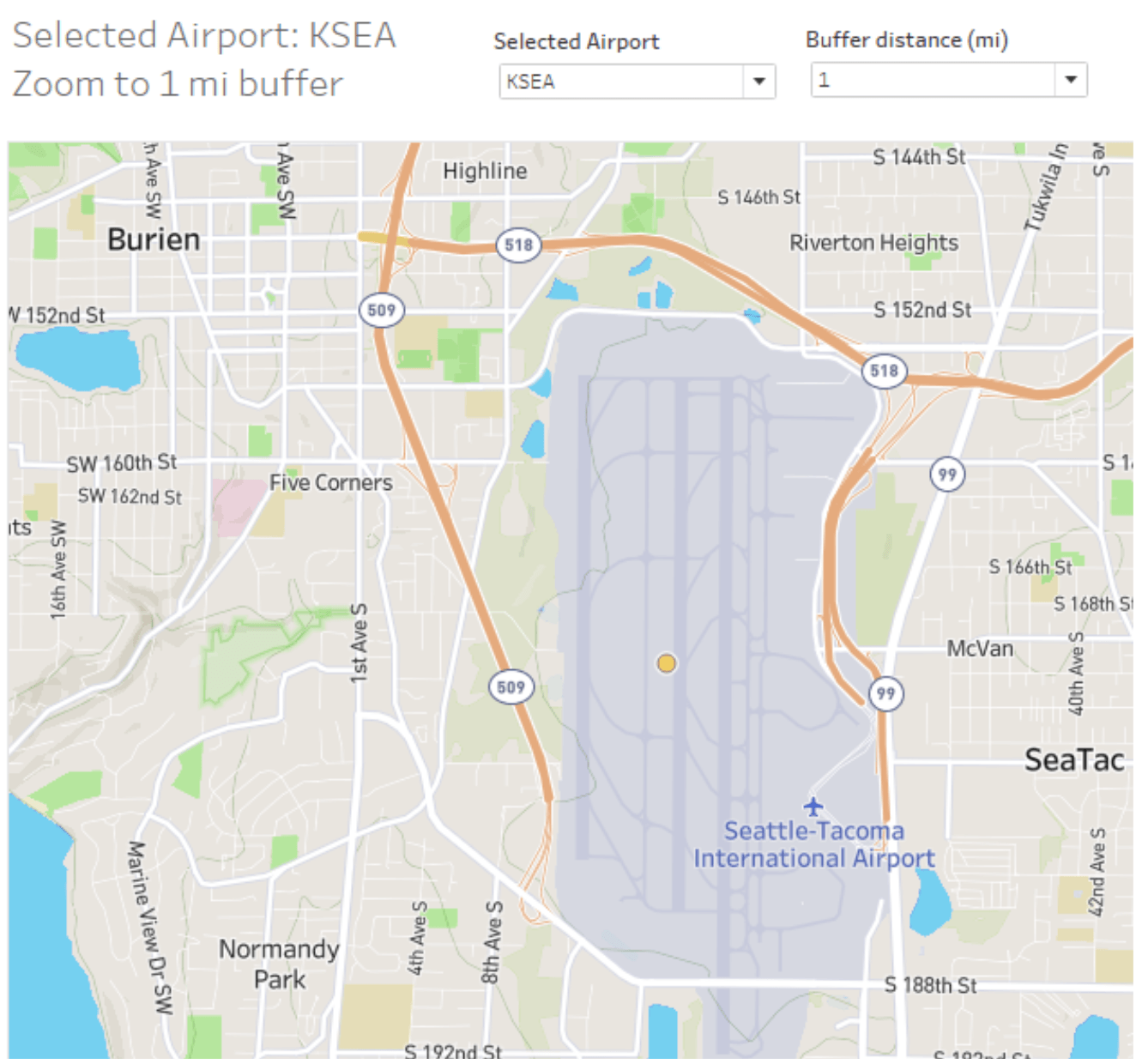
Task: Click the yellow airport marker dot
Action: point(667,663)
